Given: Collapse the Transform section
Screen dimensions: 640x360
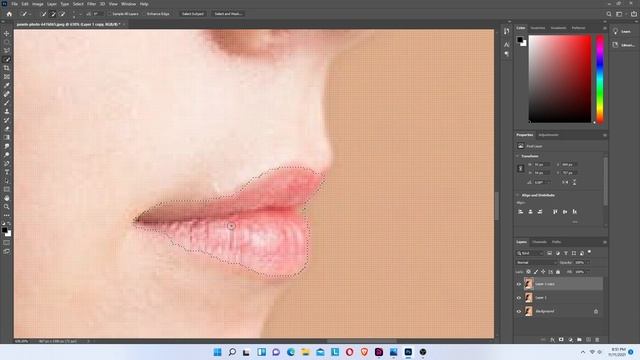Looking at the screenshot, I should click(518, 156).
